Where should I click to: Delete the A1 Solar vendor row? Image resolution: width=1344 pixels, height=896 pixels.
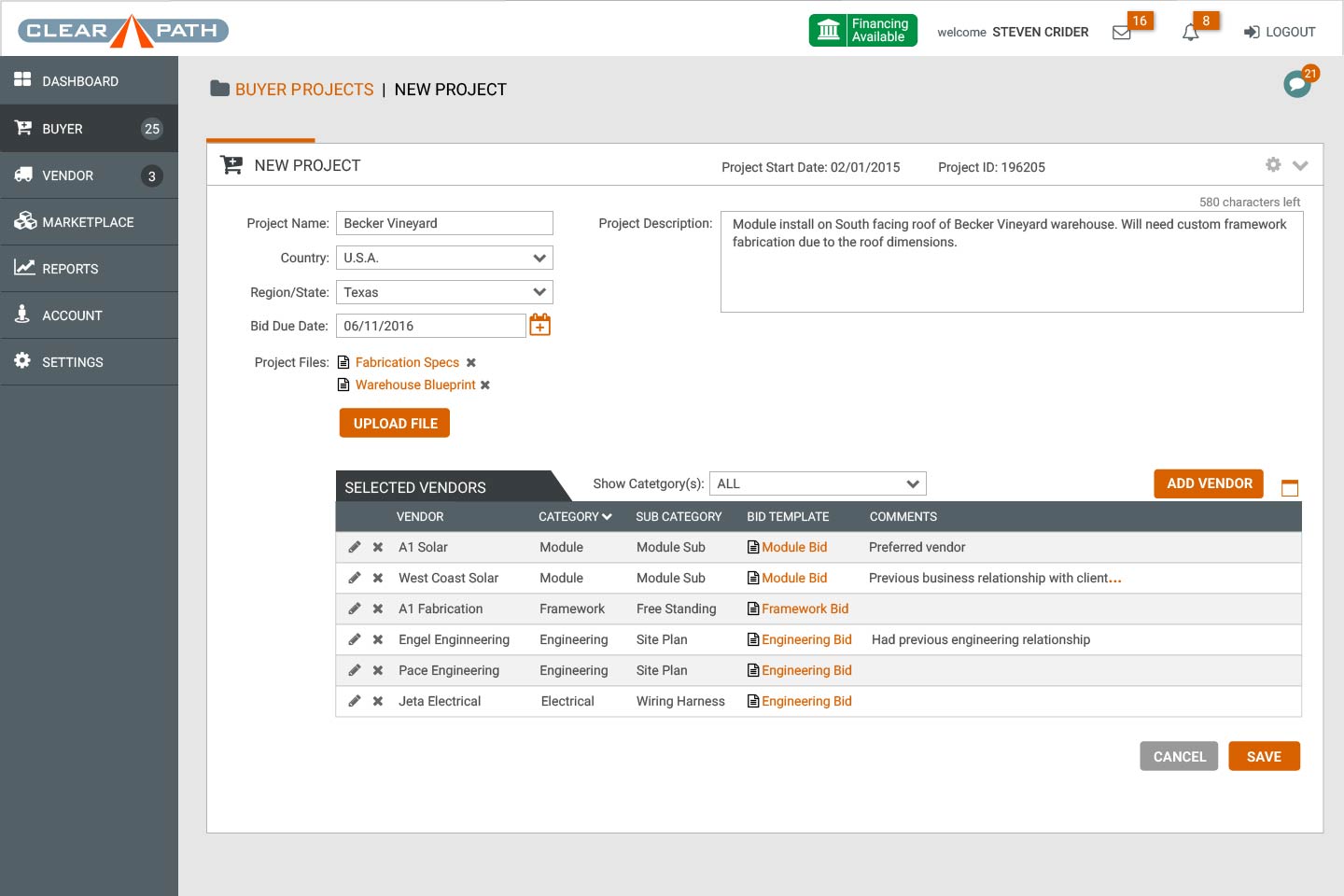click(378, 547)
